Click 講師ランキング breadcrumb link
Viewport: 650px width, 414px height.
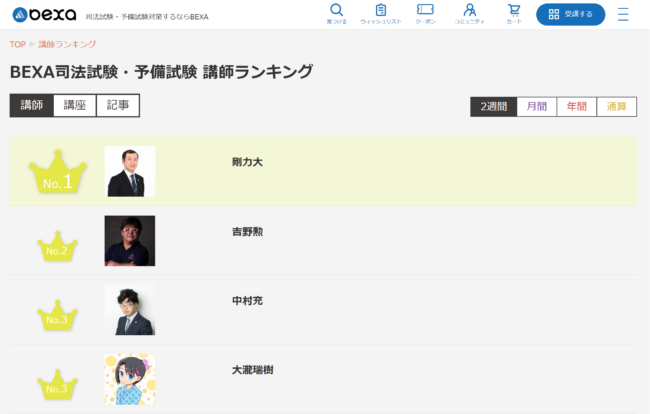tap(67, 44)
